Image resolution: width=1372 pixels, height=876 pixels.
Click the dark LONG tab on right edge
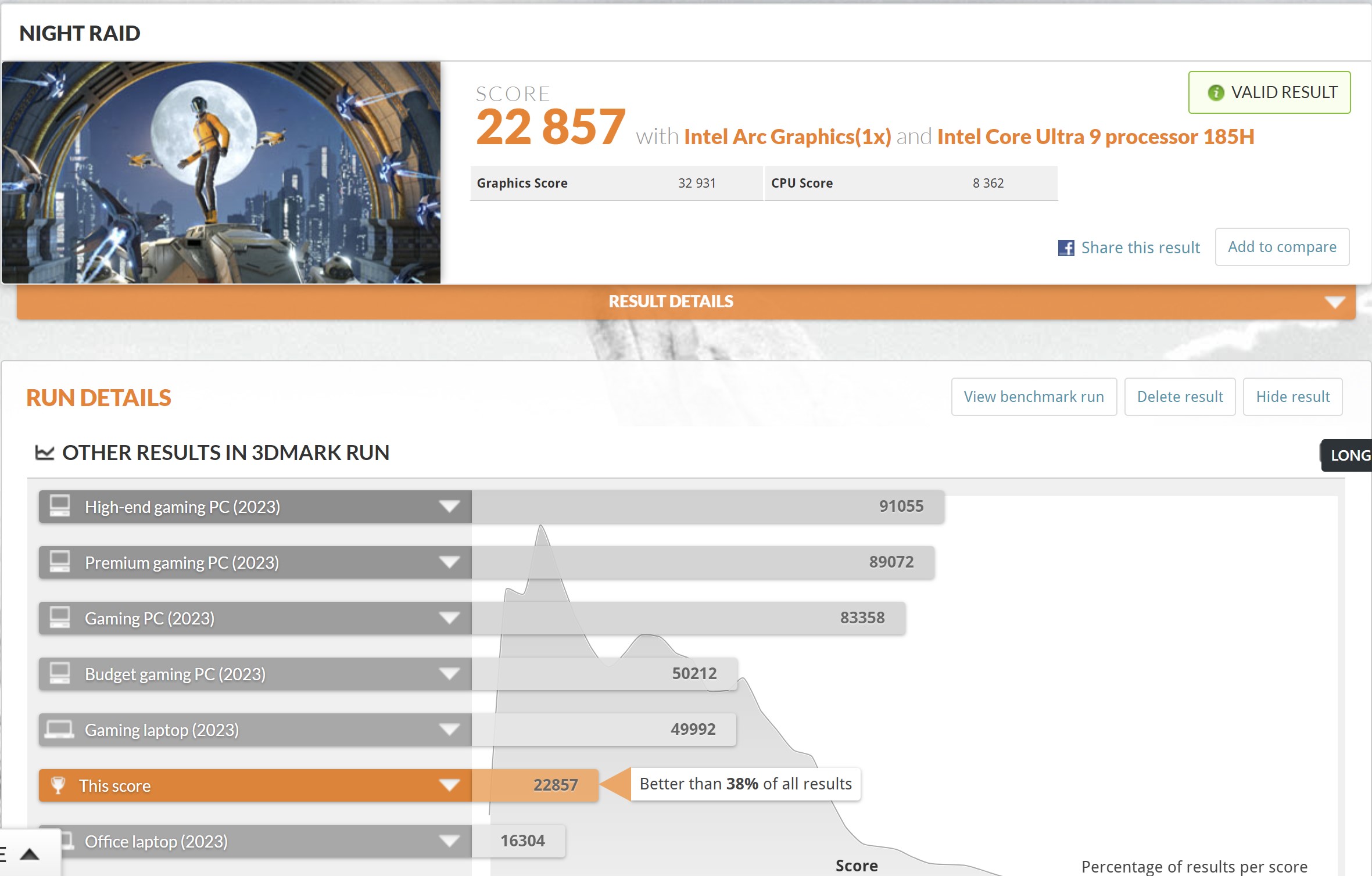click(x=1349, y=455)
